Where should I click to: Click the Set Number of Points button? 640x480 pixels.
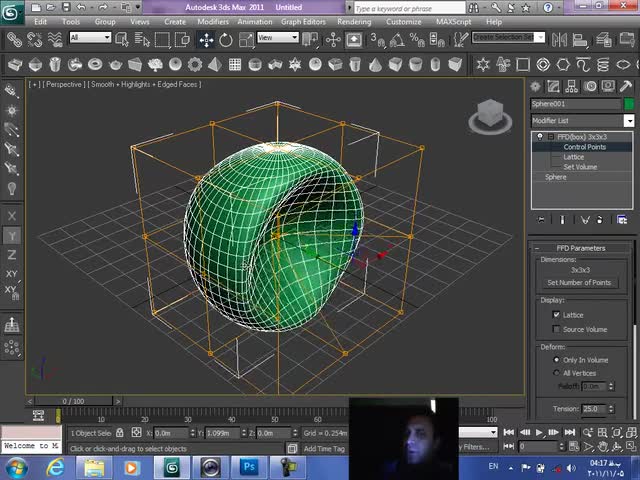[579, 283]
